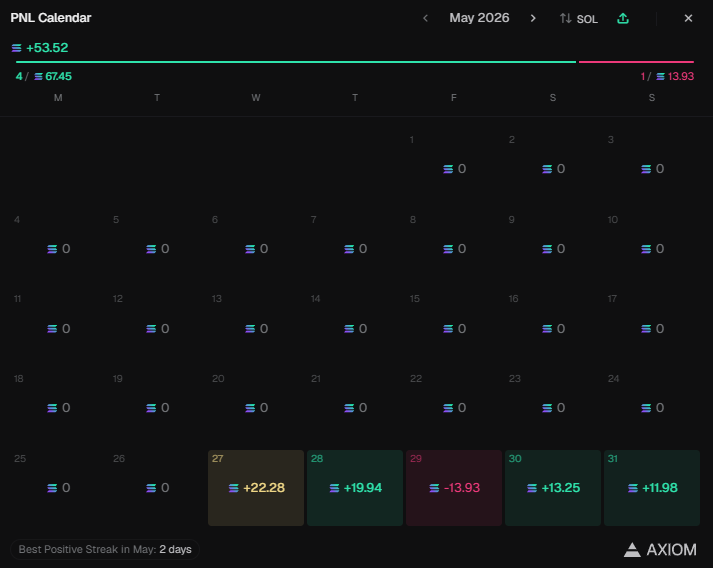Go to previous month arrow
Viewport: 713px width, 568px height.
pos(425,18)
